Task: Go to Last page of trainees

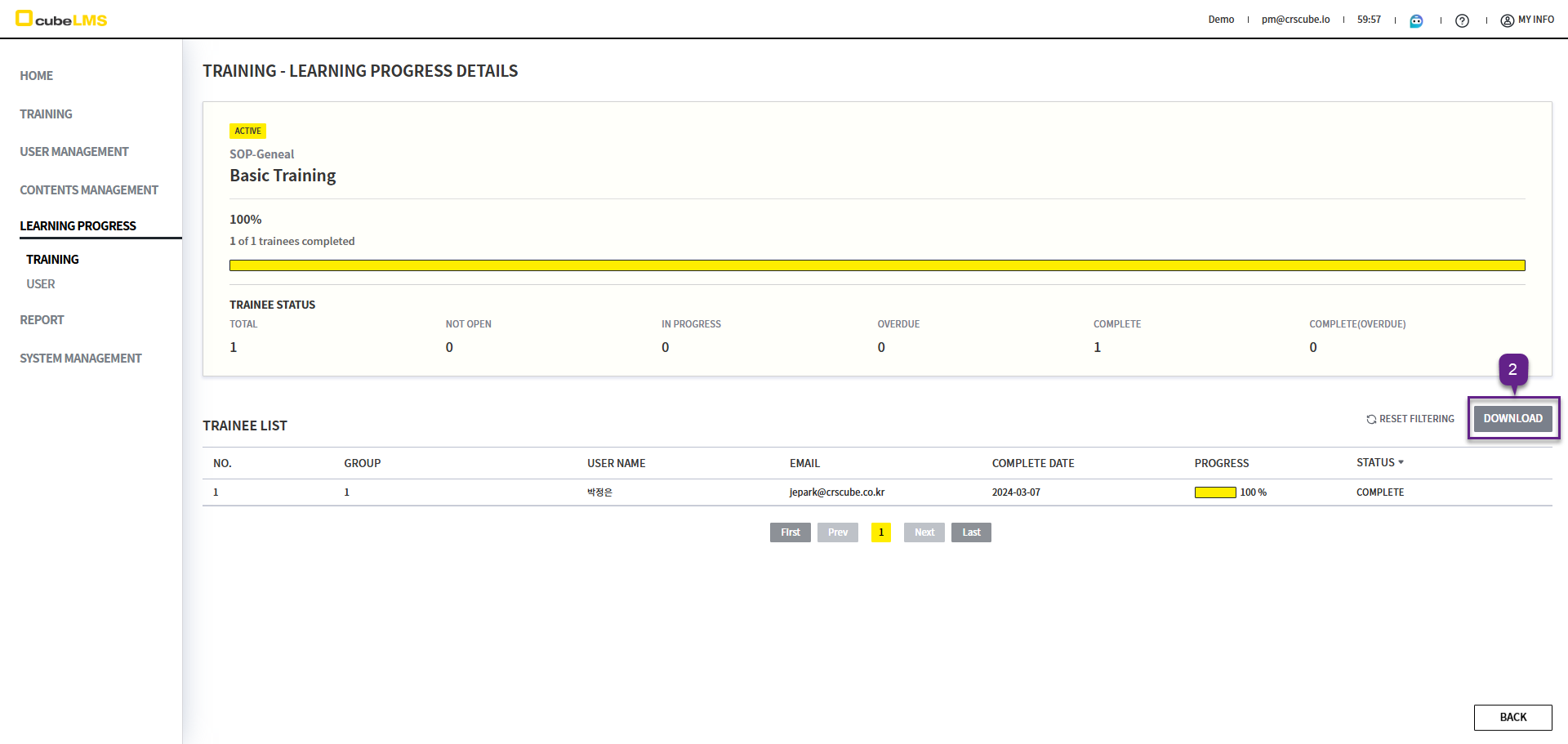Action: tap(971, 532)
